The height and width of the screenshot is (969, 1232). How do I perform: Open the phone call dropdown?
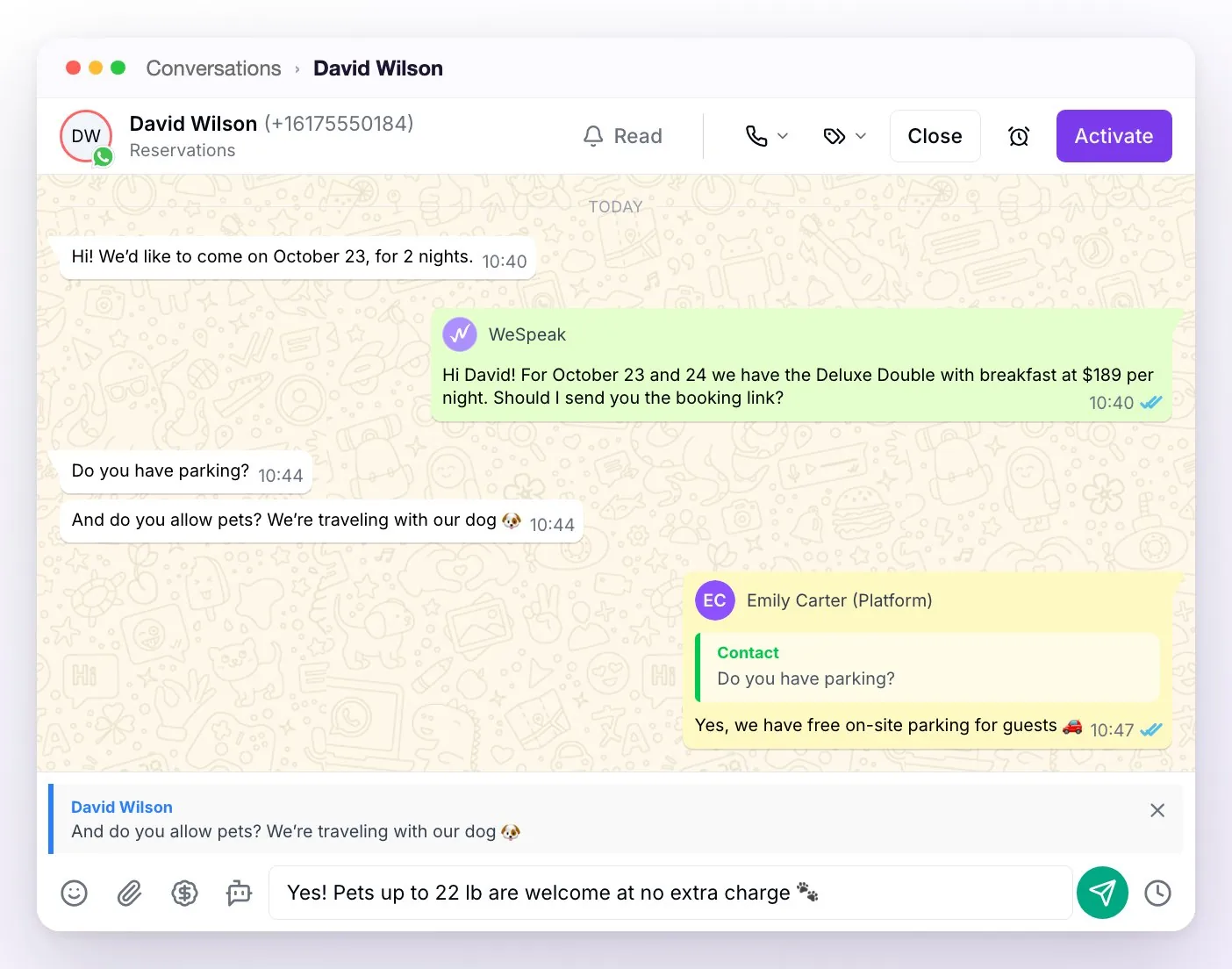[766, 136]
